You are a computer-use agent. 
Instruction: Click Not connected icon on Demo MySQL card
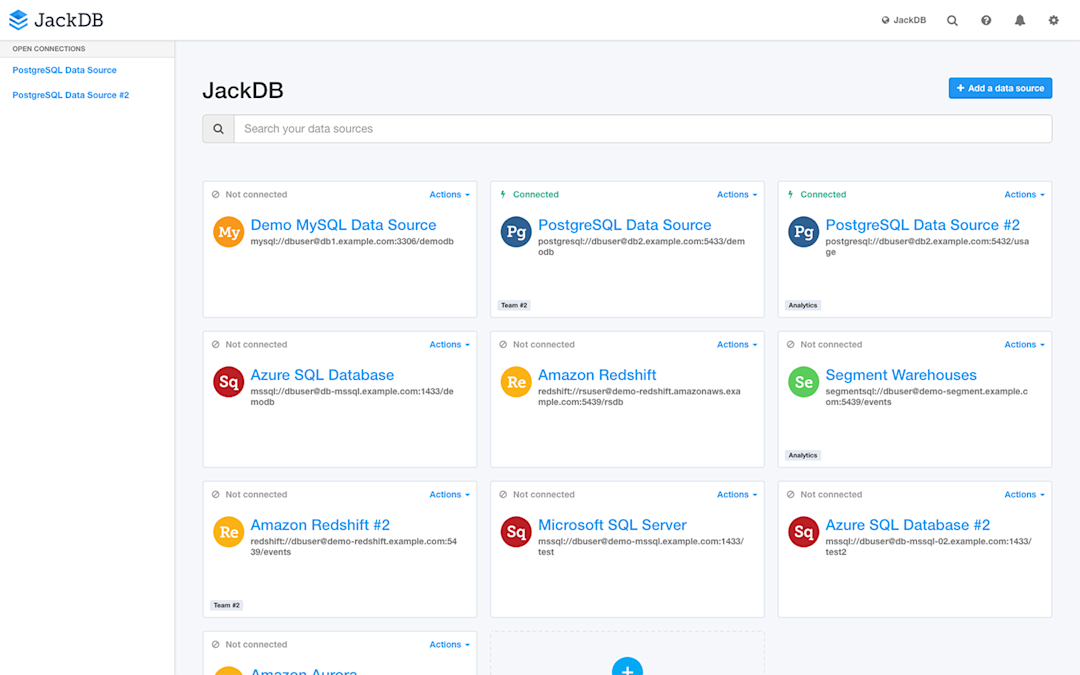[x=216, y=194]
